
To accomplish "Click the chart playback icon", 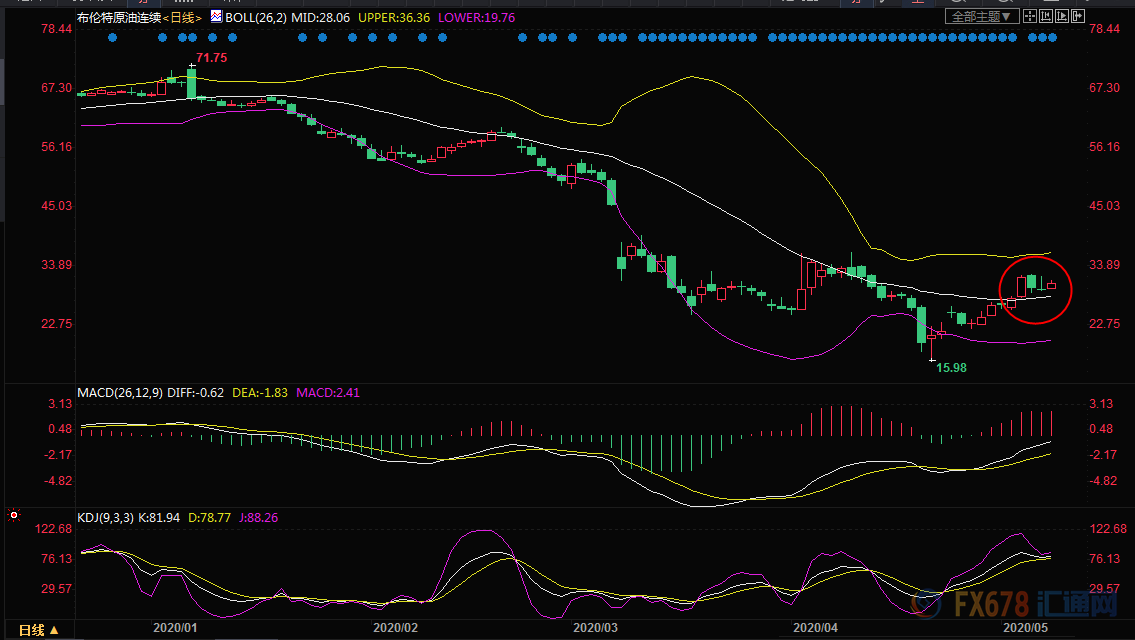I will [x=1062, y=16].
